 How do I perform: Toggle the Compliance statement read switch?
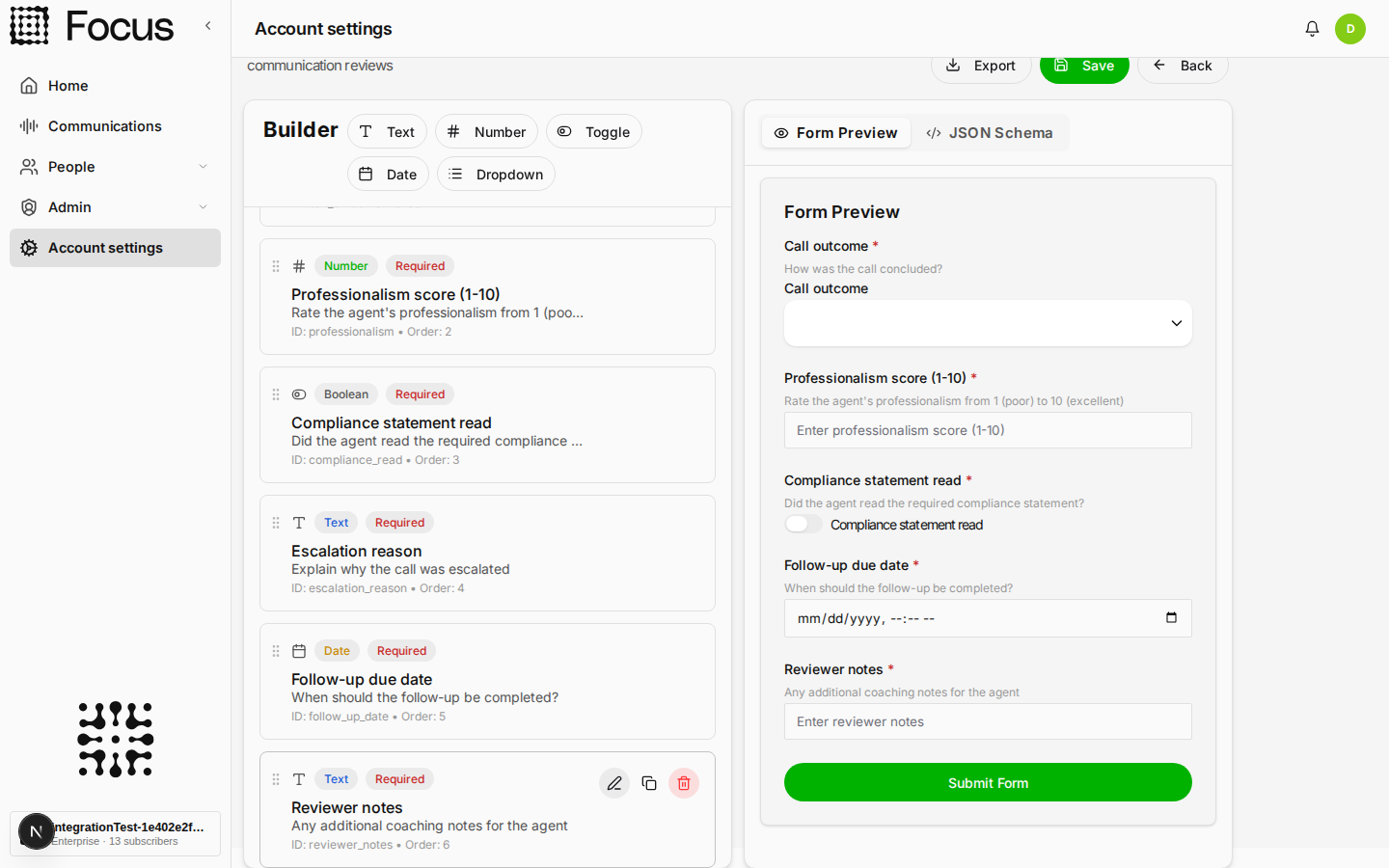[803, 524]
